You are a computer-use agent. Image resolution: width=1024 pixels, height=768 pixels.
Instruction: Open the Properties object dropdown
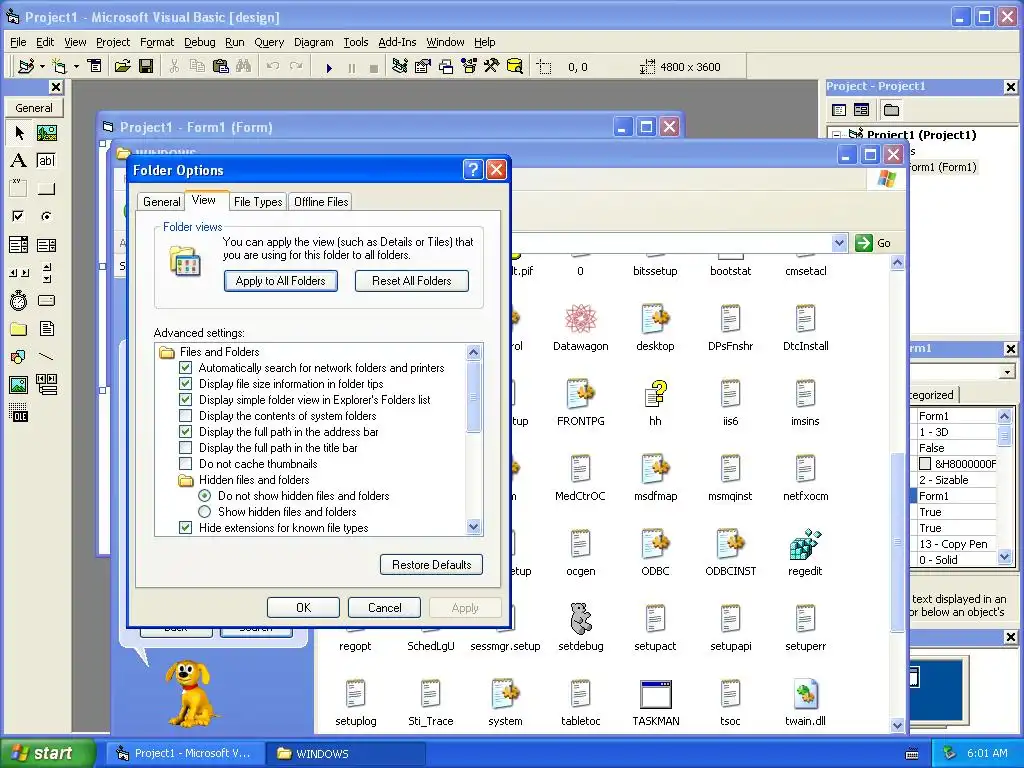click(1007, 372)
